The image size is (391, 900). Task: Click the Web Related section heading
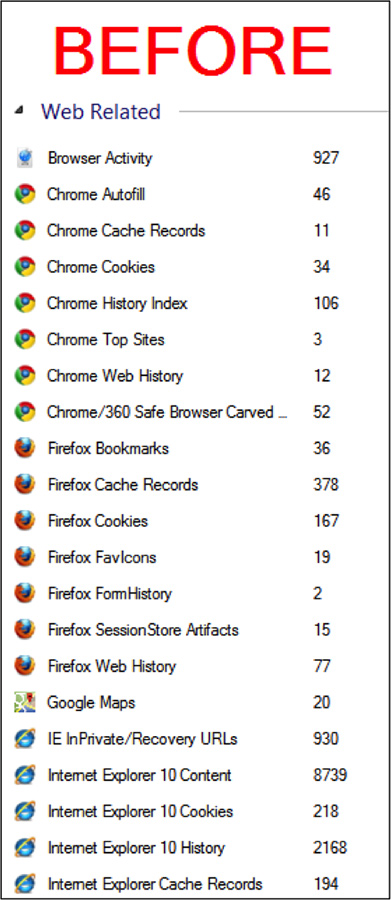100,111
